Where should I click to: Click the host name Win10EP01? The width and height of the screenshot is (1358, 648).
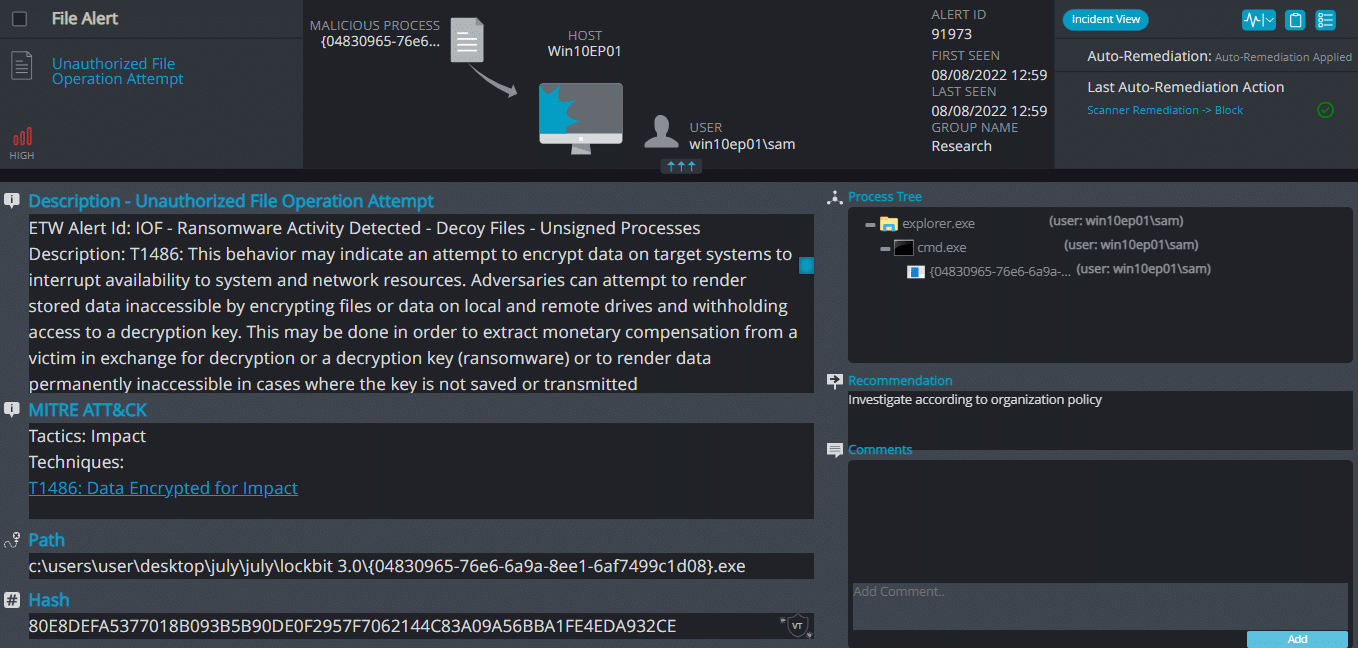click(585, 51)
